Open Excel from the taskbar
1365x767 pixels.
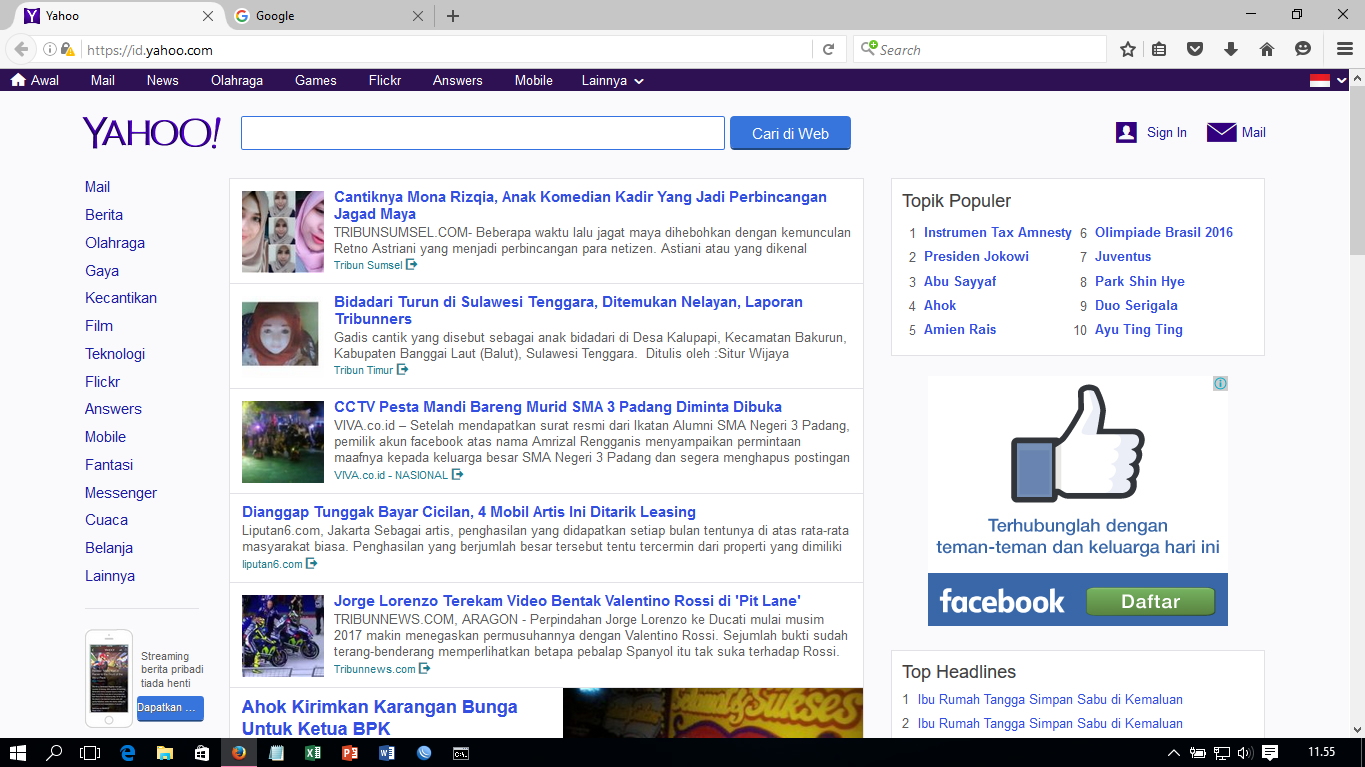tap(312, 752)
